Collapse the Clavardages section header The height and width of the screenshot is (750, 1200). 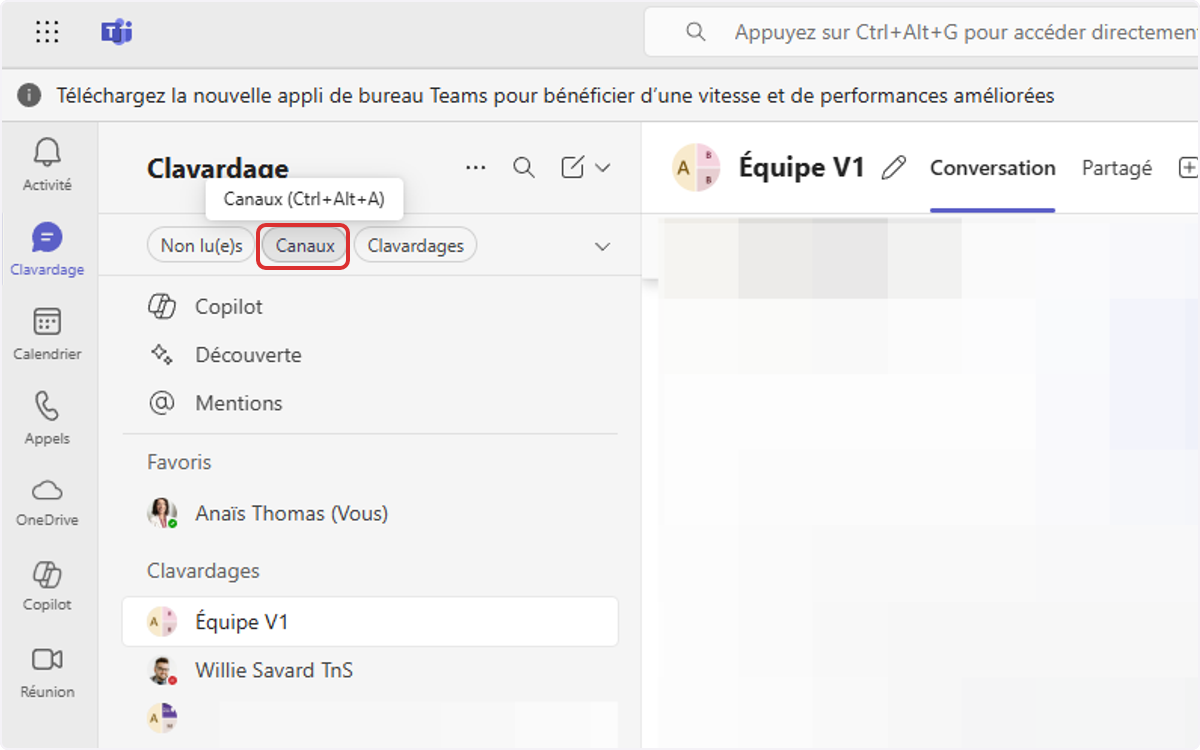coord(203,571)
